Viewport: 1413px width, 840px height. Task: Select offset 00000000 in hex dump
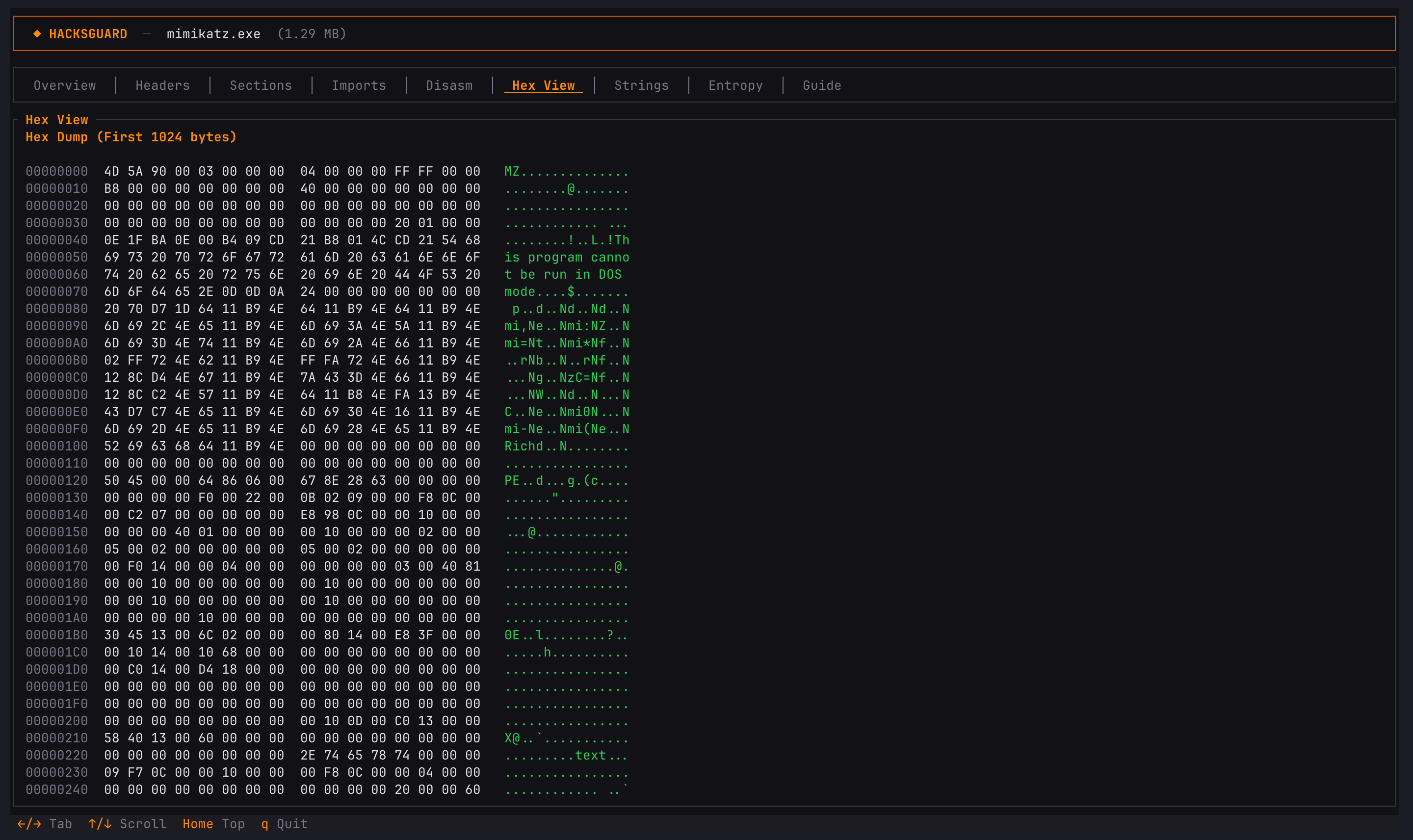[x=56, y=172]
